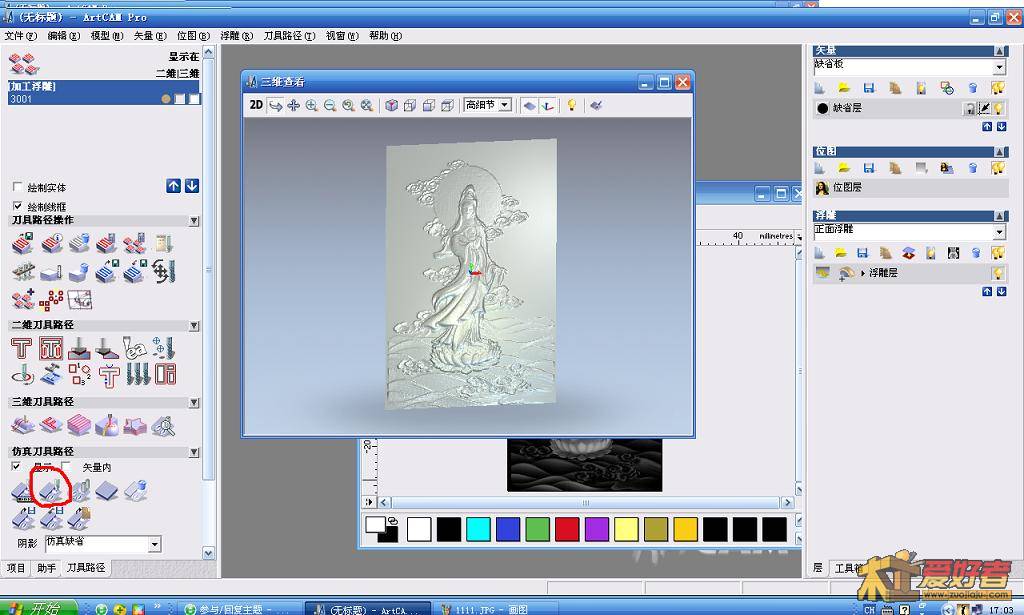Viewport: 1024px width, 615px height.
Task: Select the pan tool in 3D view
Action: (294, 105)
